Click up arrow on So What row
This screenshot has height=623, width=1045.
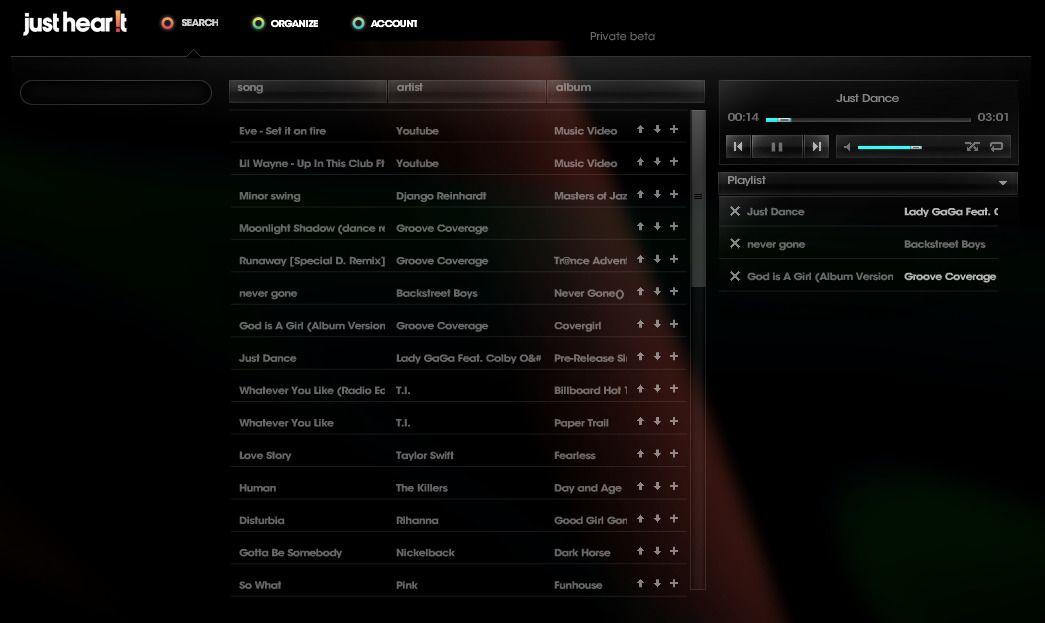click(x=640, y=584)
